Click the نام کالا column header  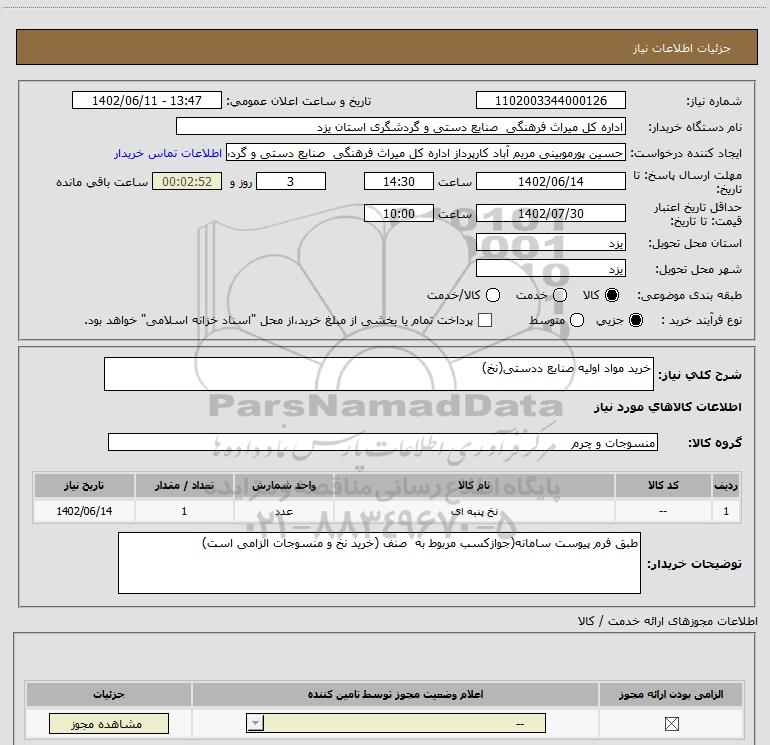tap(474, 485)
